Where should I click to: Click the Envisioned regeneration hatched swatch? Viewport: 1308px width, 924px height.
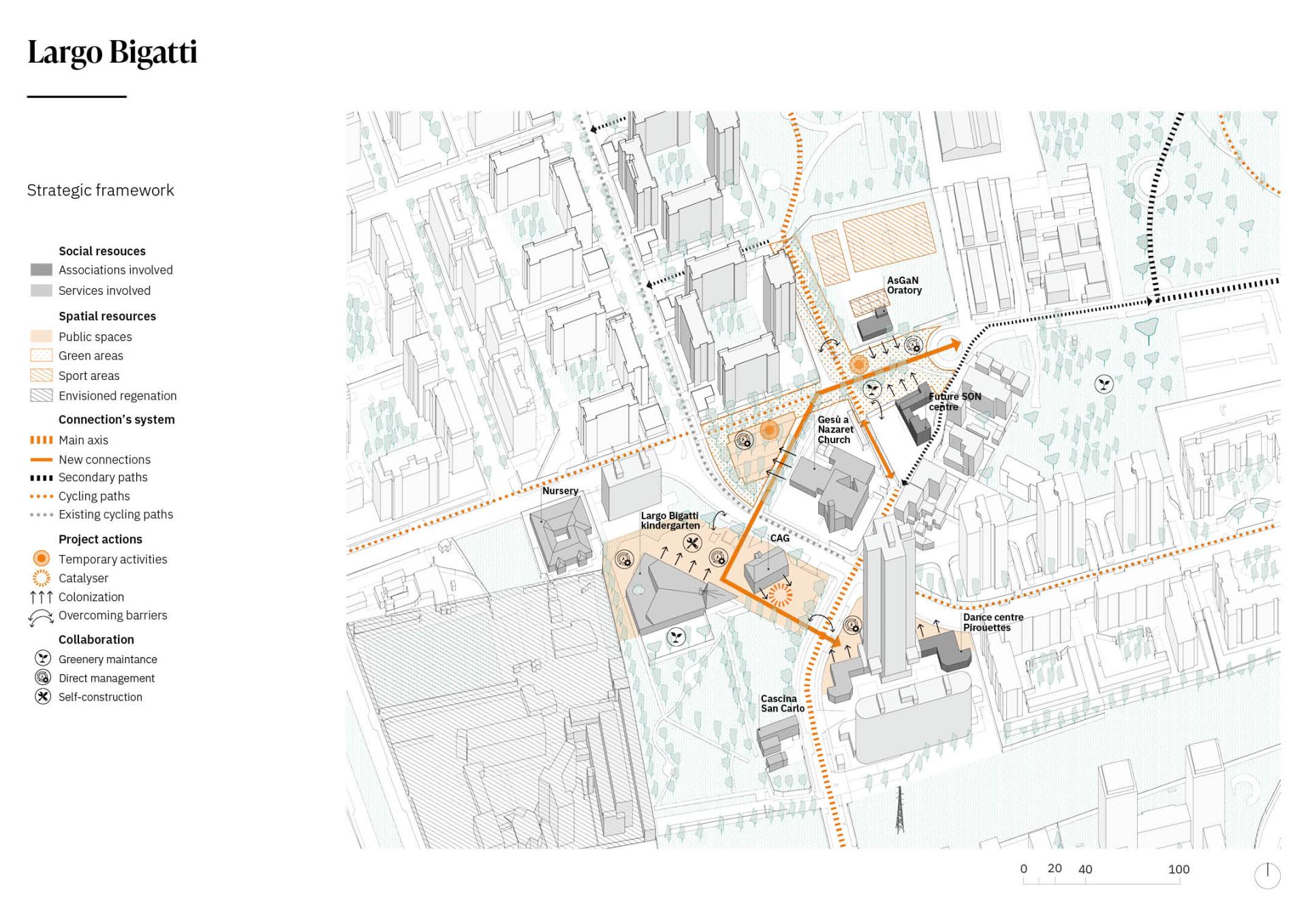[42, 396]
